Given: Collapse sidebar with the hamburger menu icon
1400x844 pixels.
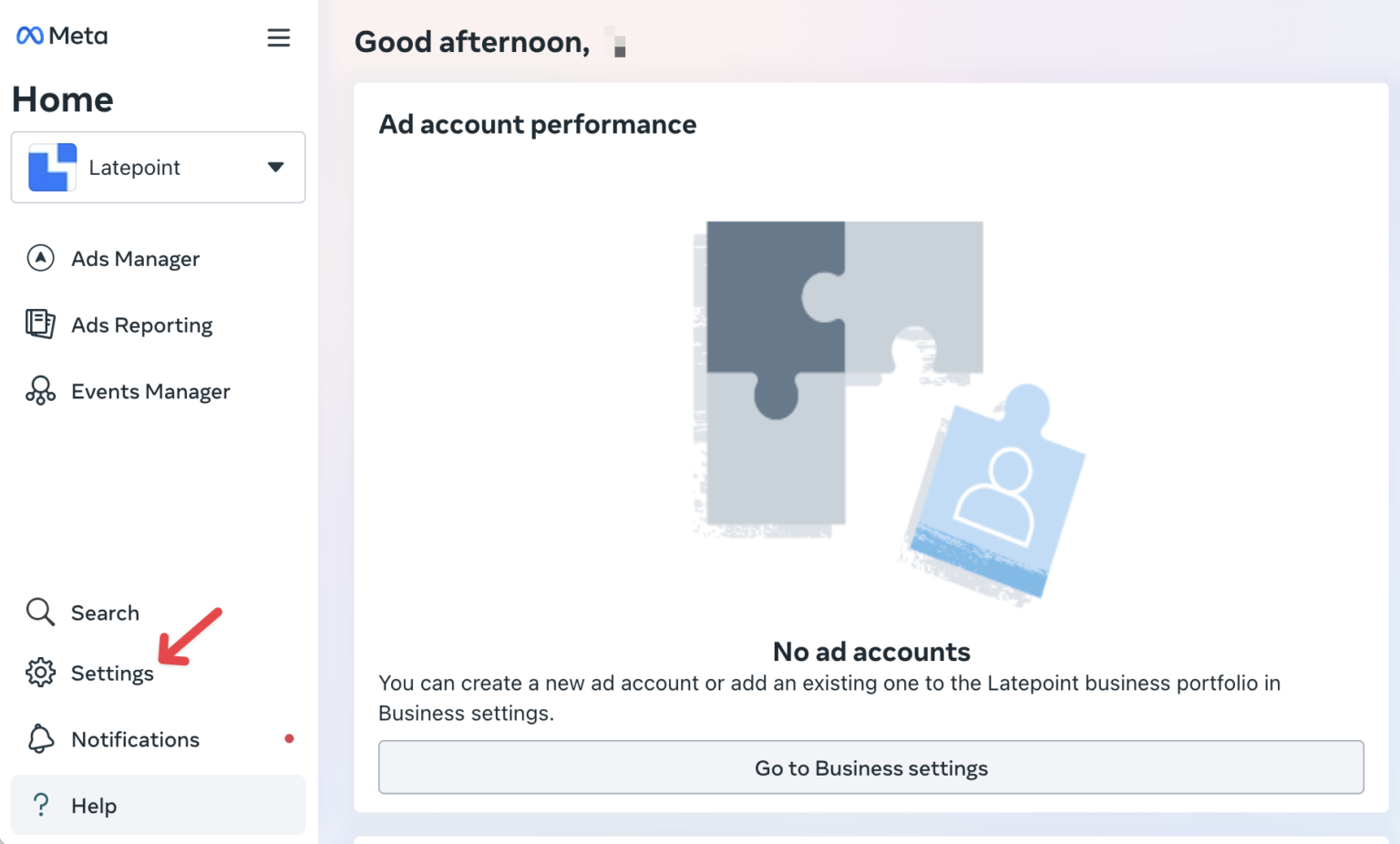Looking at the screenshot, I should (x=278, y=37).
